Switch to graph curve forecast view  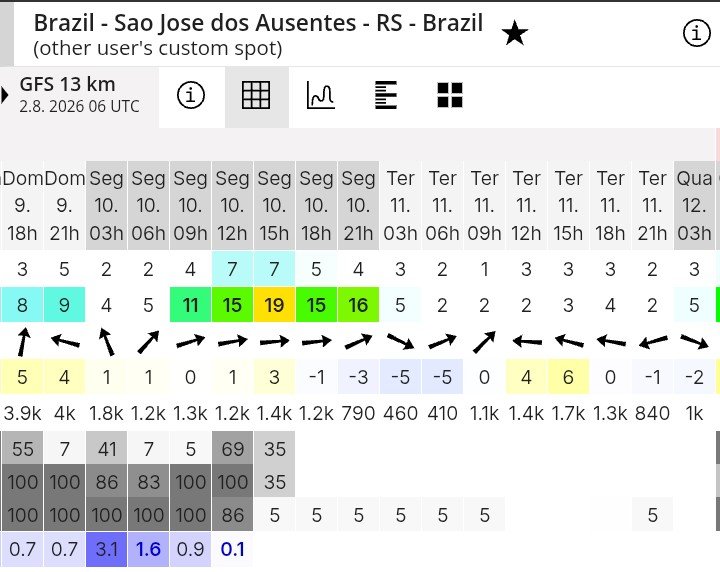tap(321, 95)
